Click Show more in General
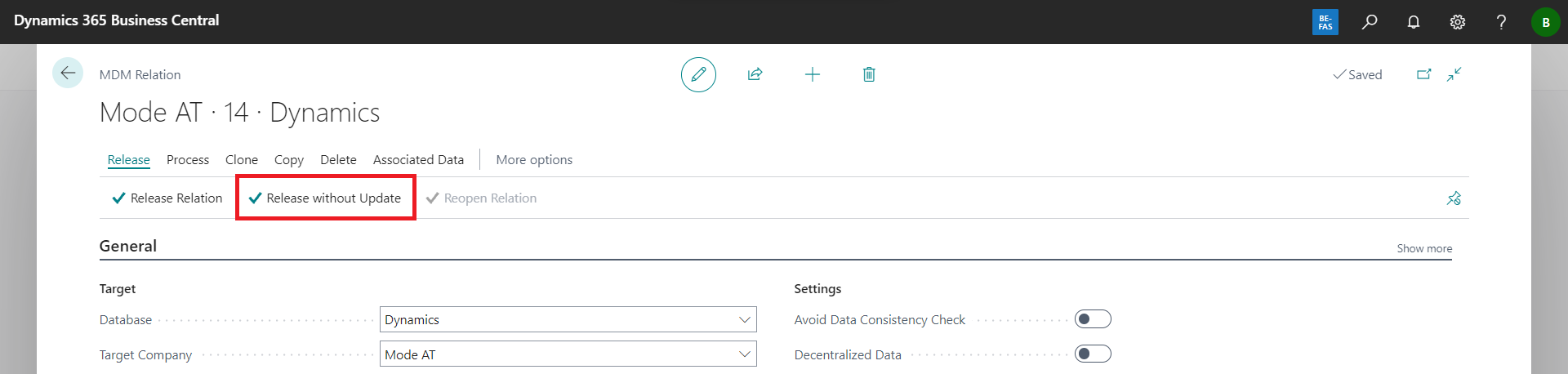The width and height of the screenshot is (1568, 374). (1424, 248)
